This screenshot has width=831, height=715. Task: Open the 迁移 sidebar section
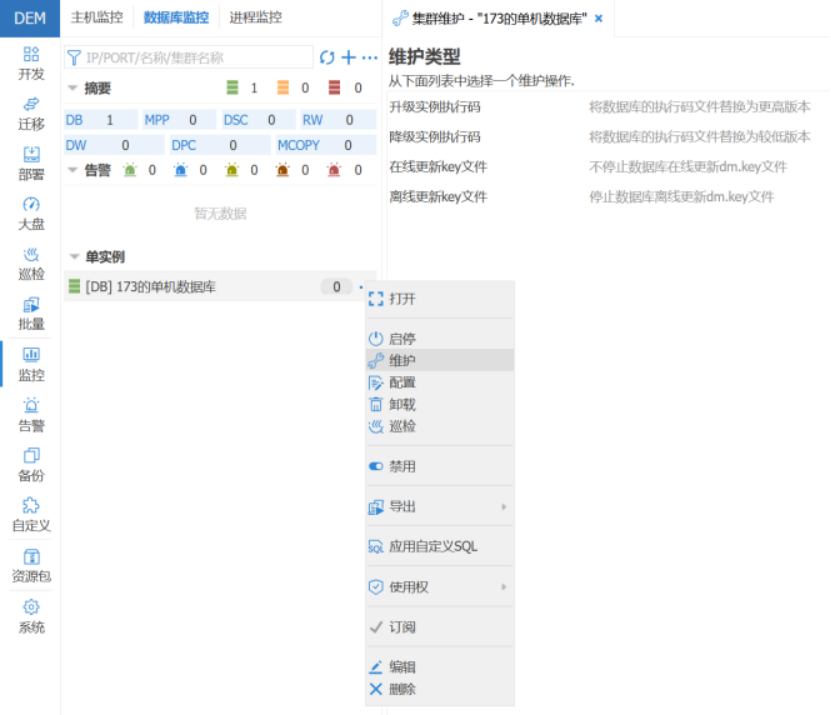click(x=31, y=113)
